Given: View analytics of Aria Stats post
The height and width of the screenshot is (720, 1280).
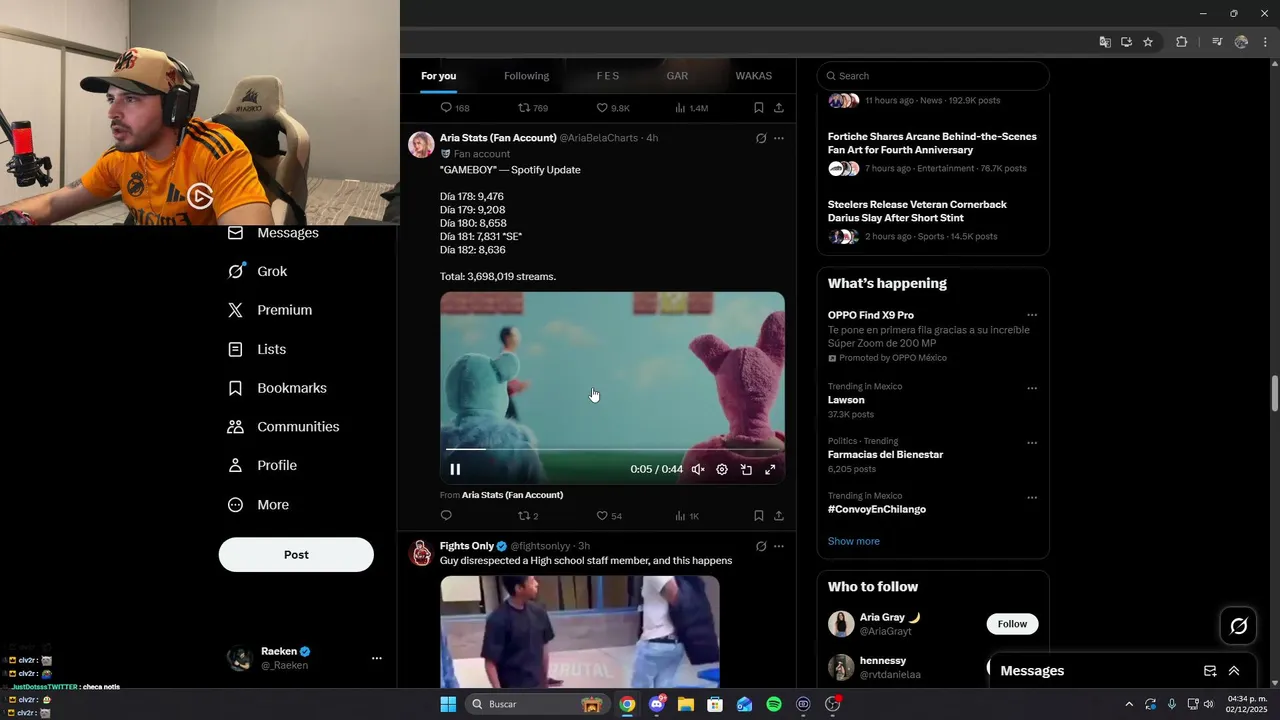Looking at the screenshot, I should [687, 516].
